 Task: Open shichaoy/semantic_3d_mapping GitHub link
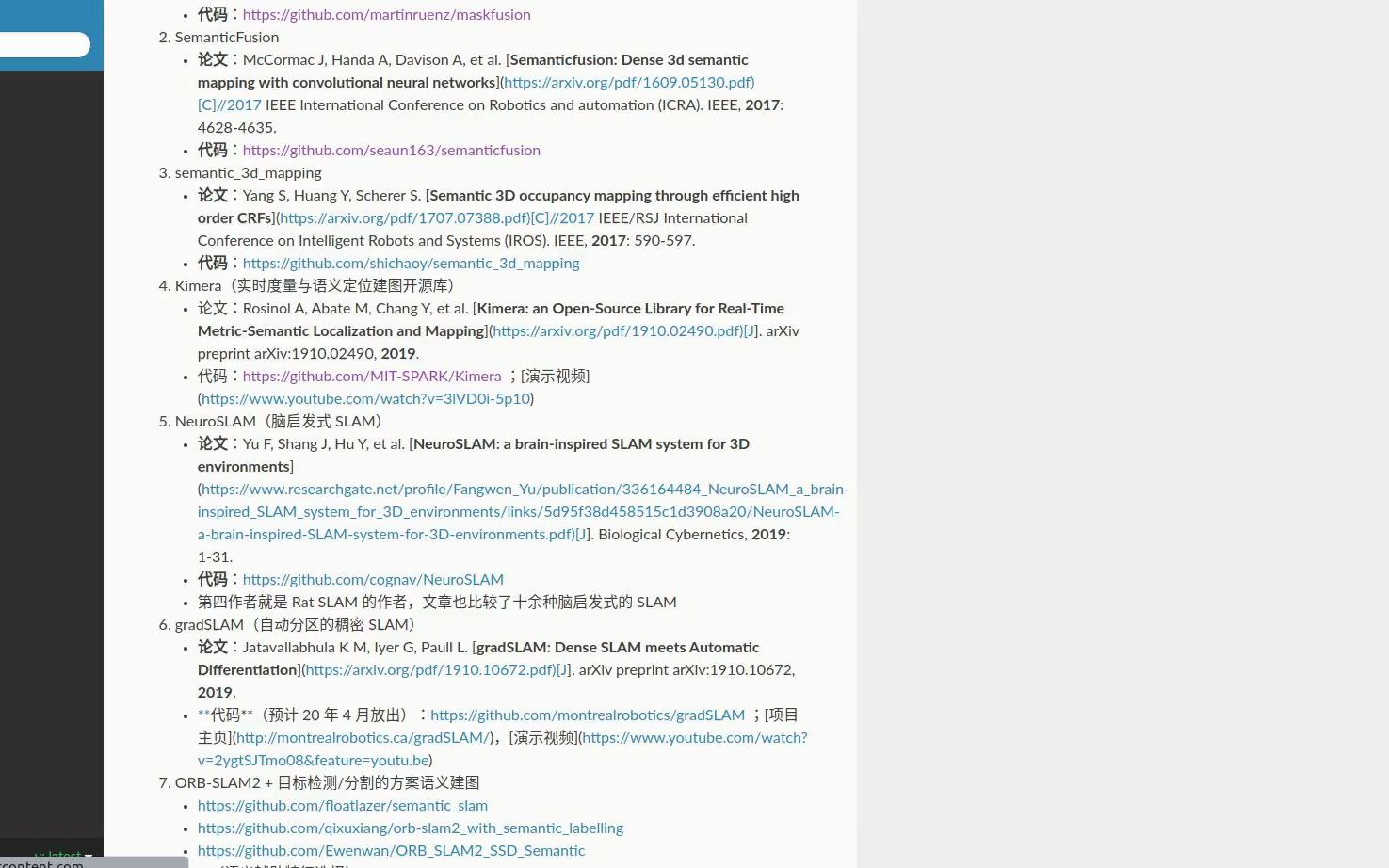pos(411,264)
